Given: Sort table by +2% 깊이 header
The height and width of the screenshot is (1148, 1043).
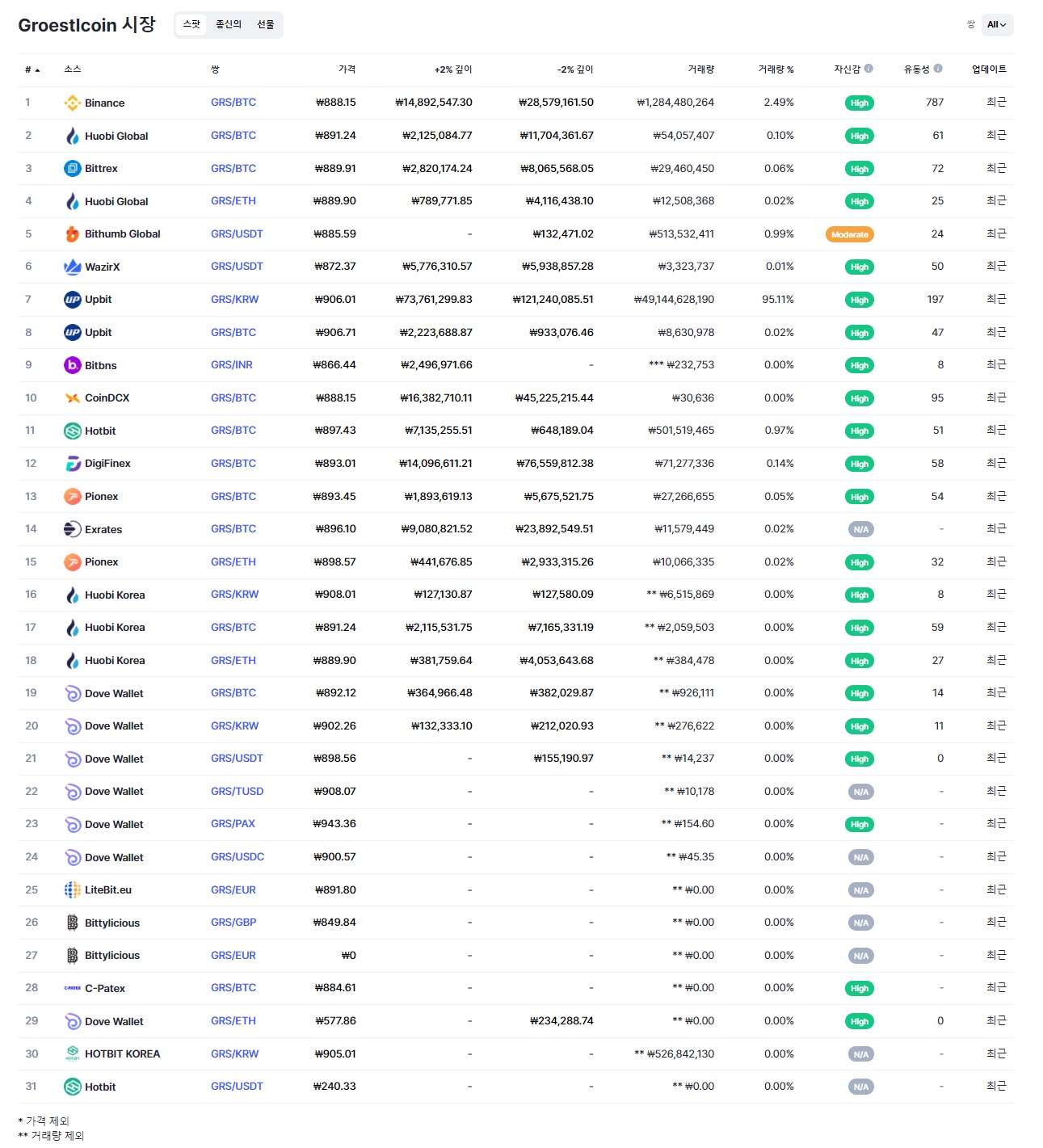Looking at the screenshot, I should tap(453, 69).
